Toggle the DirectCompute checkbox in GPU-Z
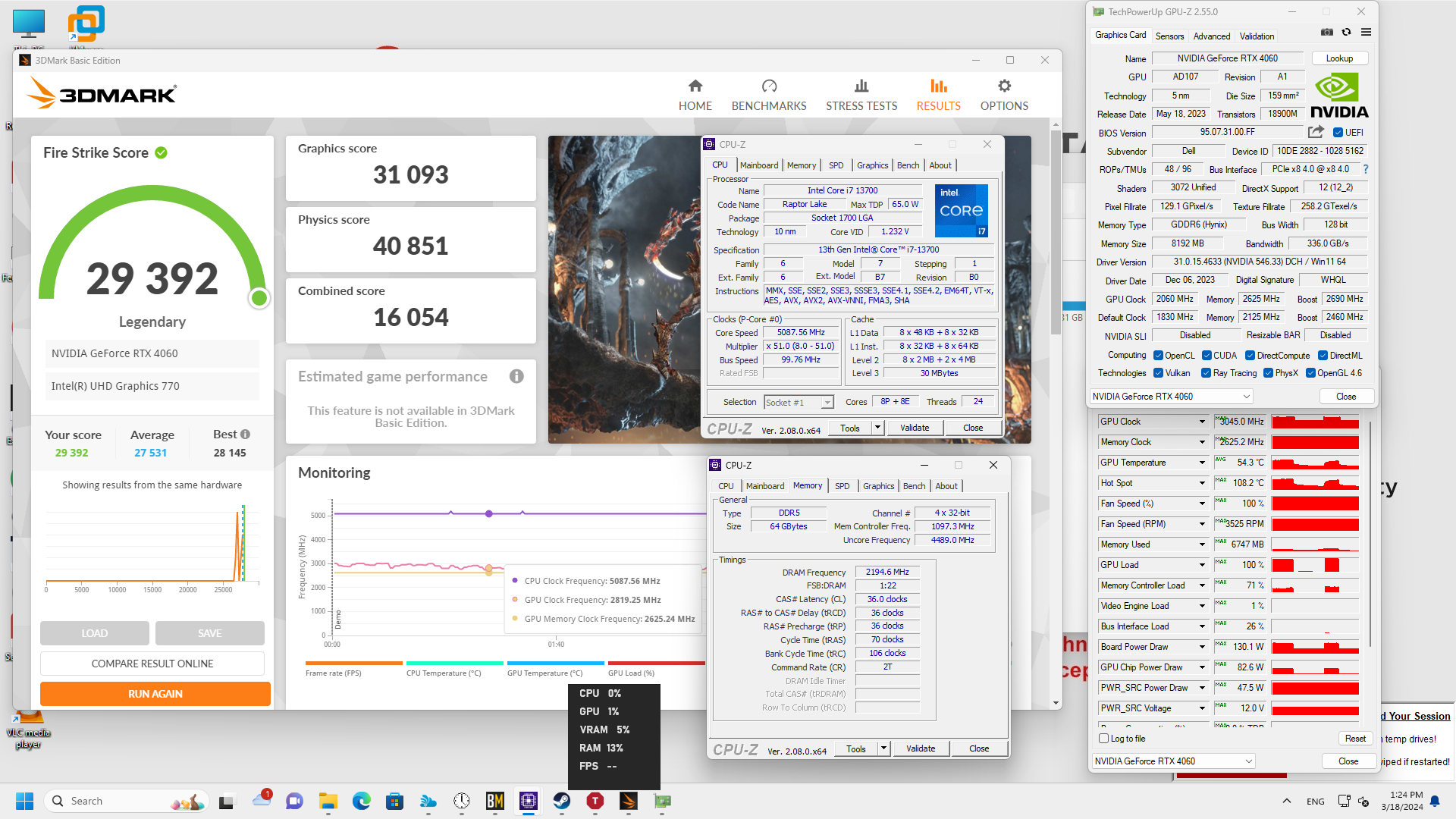The width and height of the screenshot is (1456, 819). (1250, 356)
